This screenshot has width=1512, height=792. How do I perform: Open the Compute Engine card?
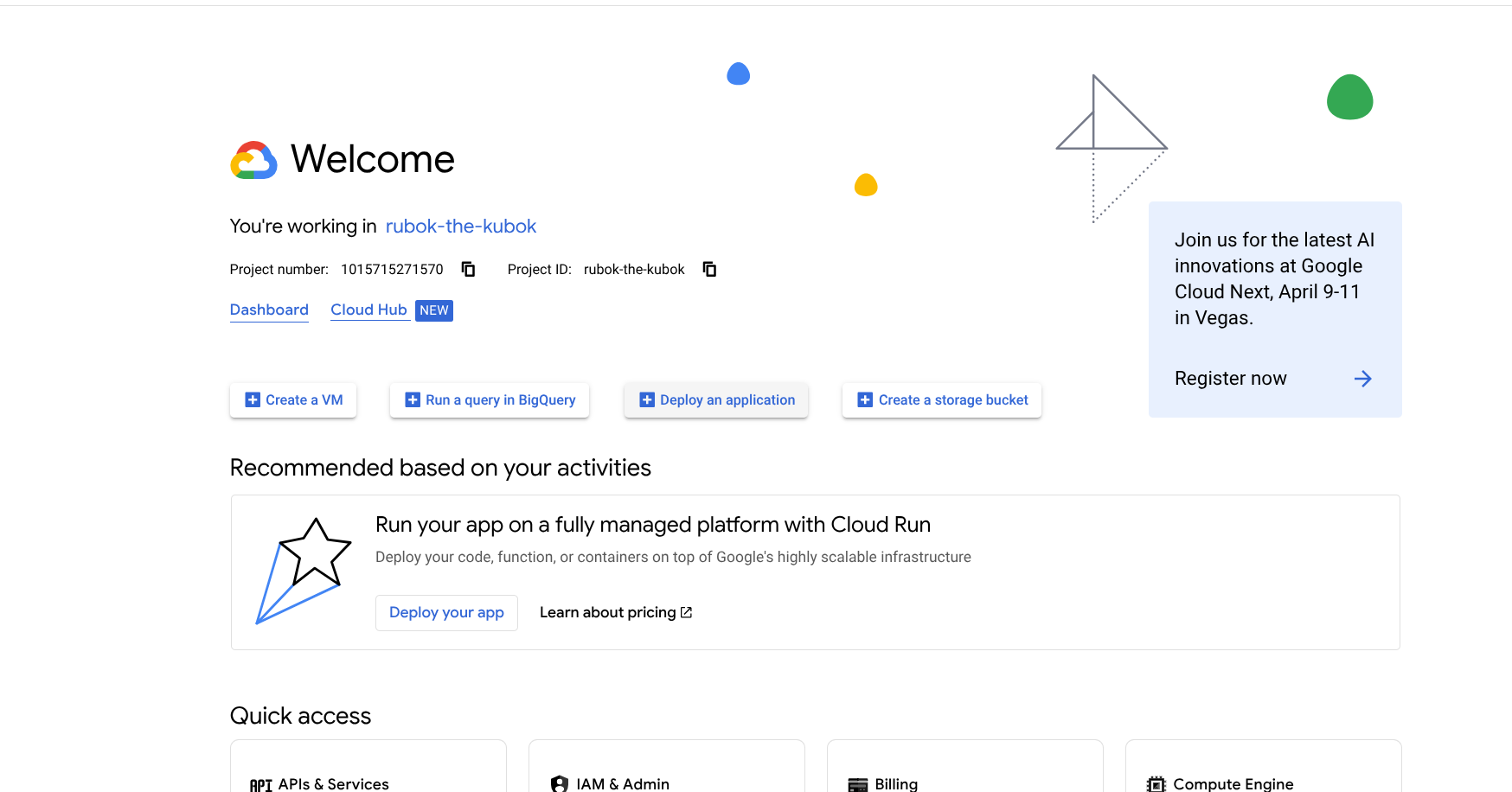click(1263, 774)
